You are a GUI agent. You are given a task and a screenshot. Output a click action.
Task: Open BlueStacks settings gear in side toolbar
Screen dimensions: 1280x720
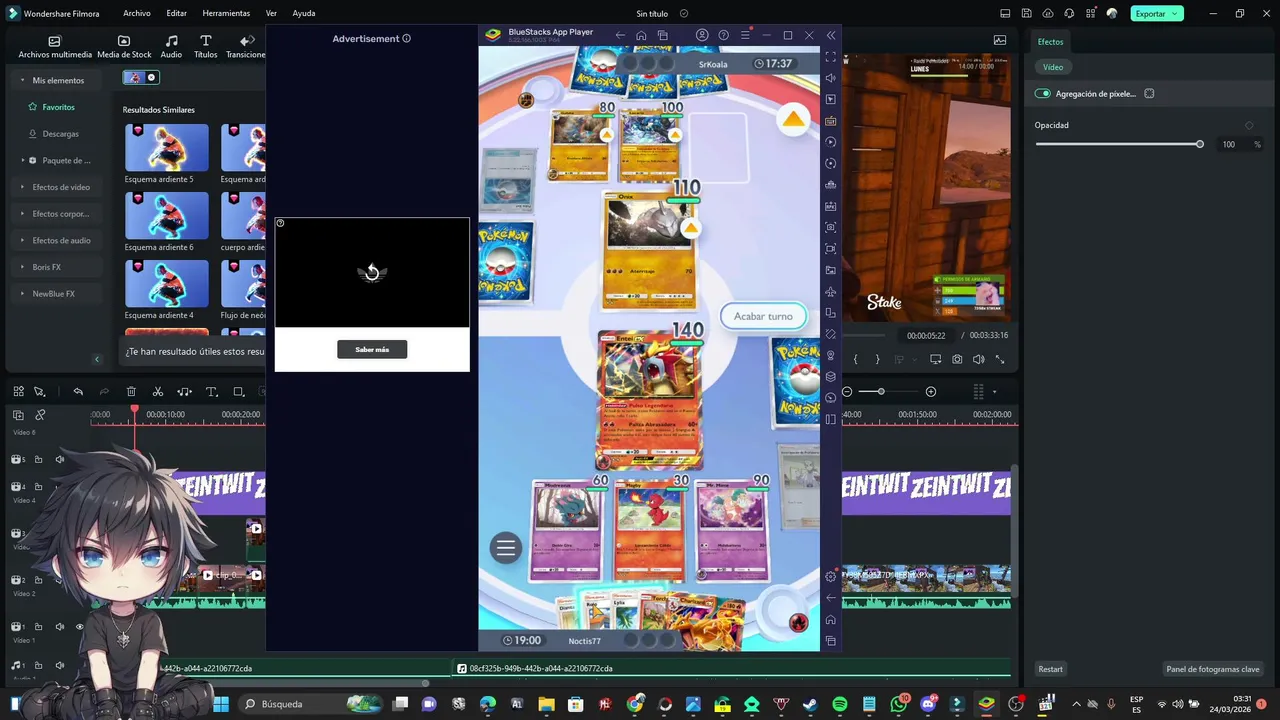click(831, 577)
